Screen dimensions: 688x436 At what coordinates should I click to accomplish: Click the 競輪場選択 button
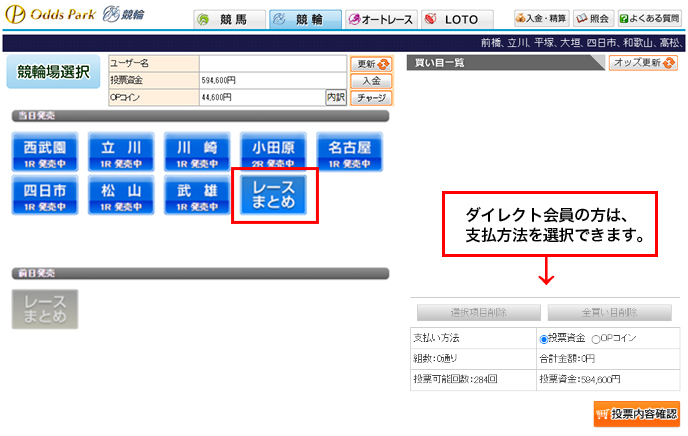54,72
